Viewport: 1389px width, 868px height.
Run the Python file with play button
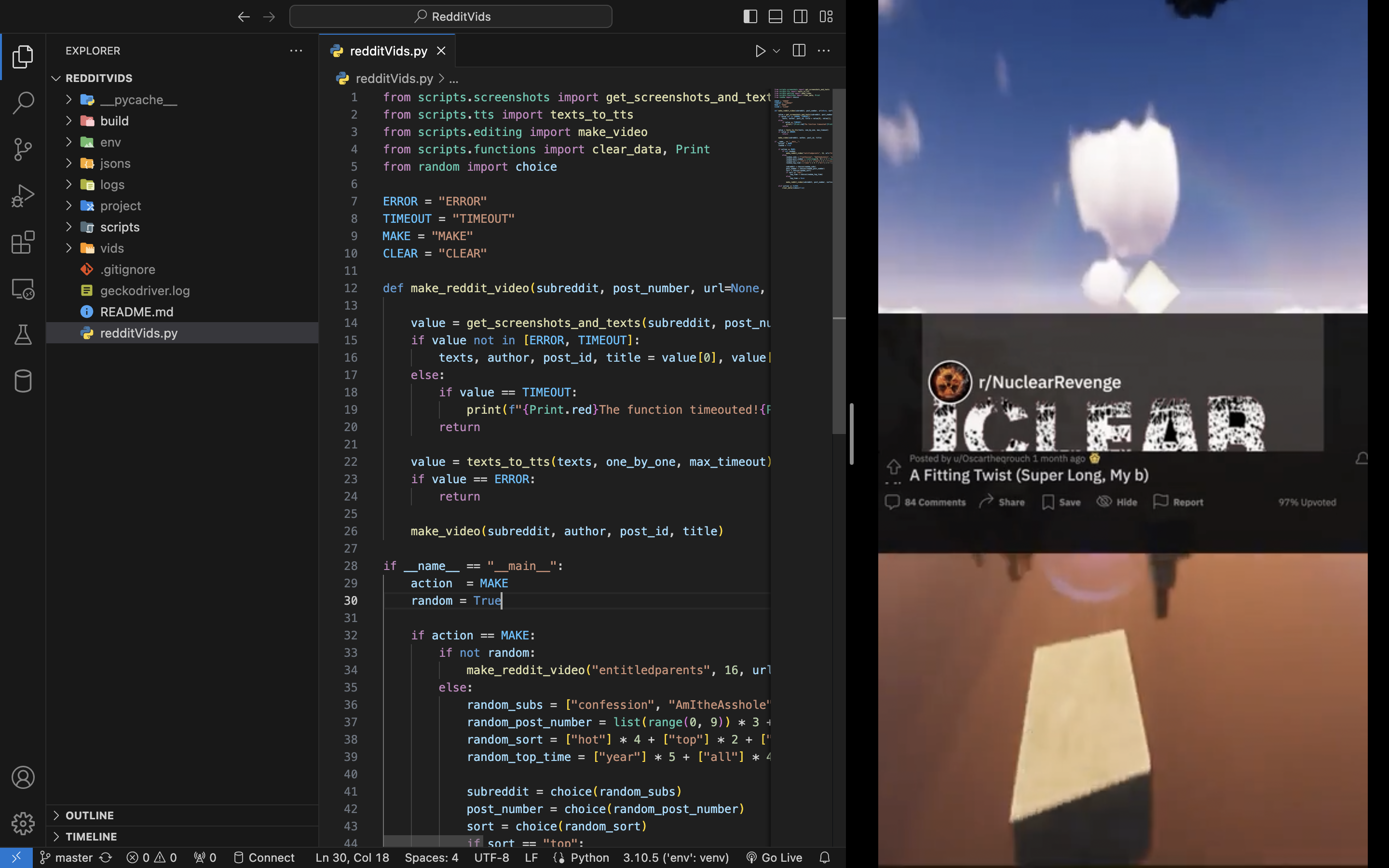(760, 51)
